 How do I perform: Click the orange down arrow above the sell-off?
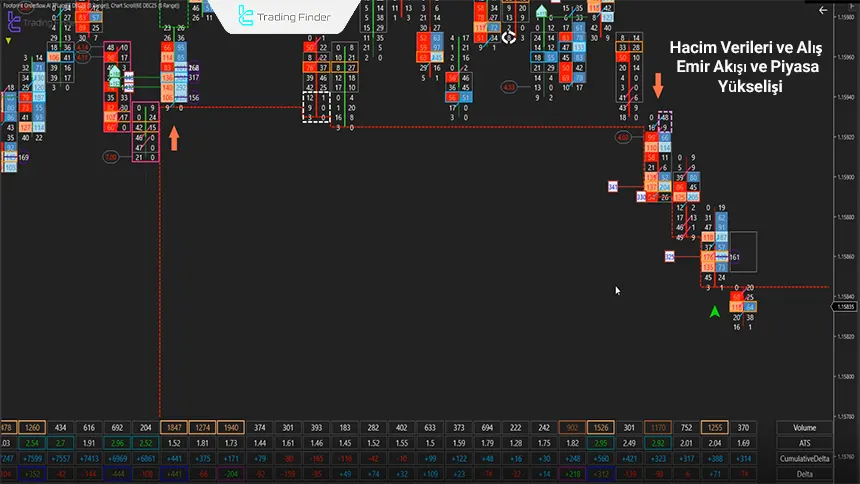click(658, 86)
